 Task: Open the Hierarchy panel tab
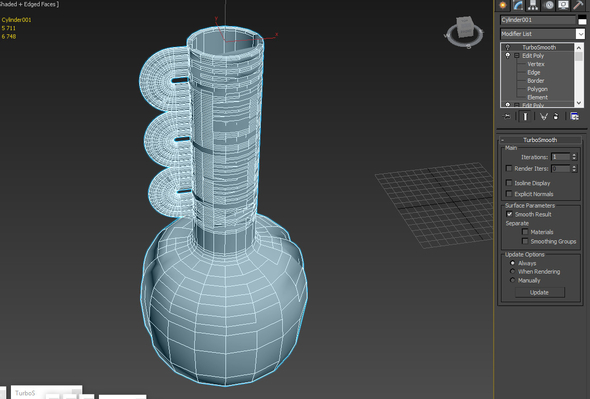pyautogui.click(x=533, y=5)
